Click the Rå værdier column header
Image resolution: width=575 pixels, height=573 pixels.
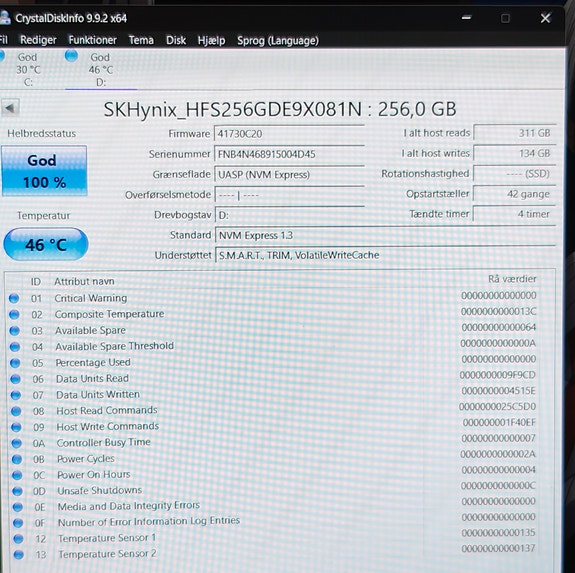pos(512,279)
